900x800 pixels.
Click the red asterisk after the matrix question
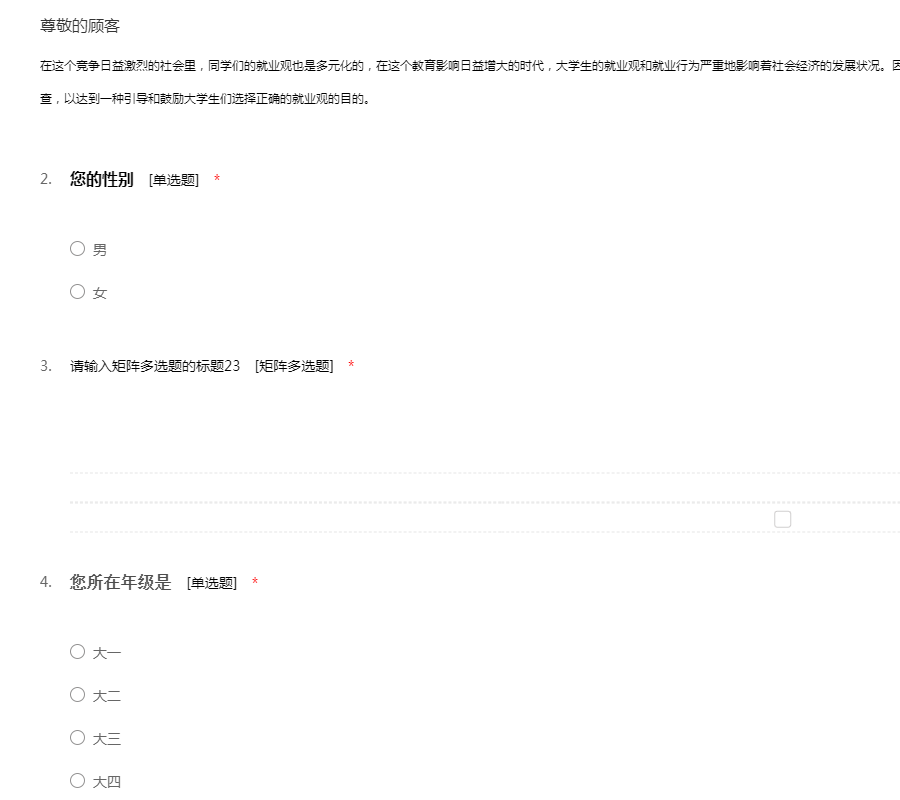pyautogui.click(x=351, y=366)
